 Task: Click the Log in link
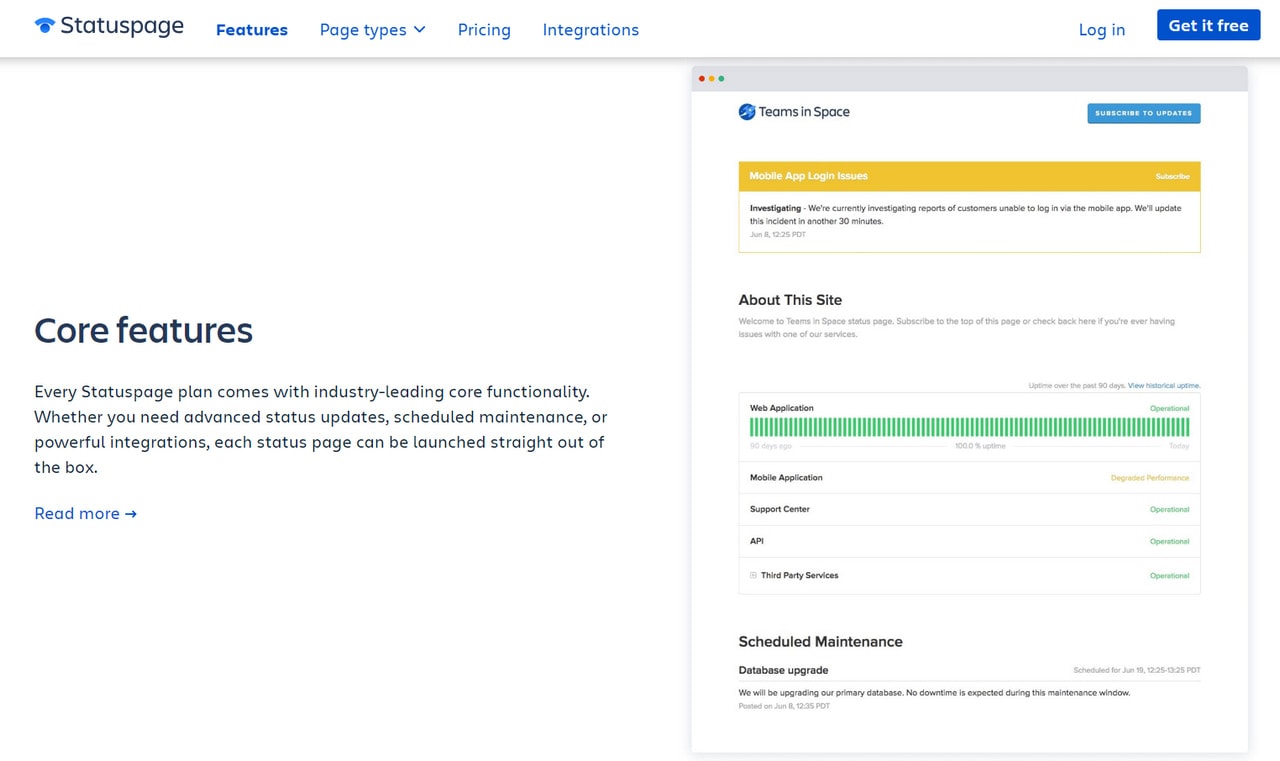1102,30
